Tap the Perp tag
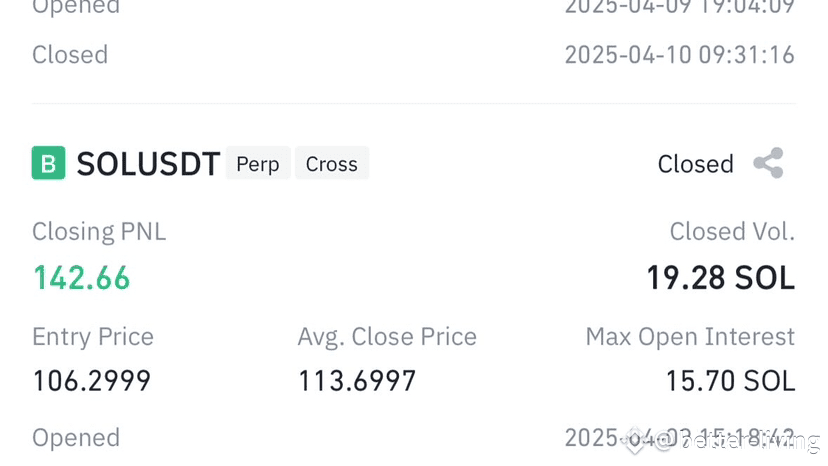The width and height of the screenshot is (828, 466). (258, 164)
